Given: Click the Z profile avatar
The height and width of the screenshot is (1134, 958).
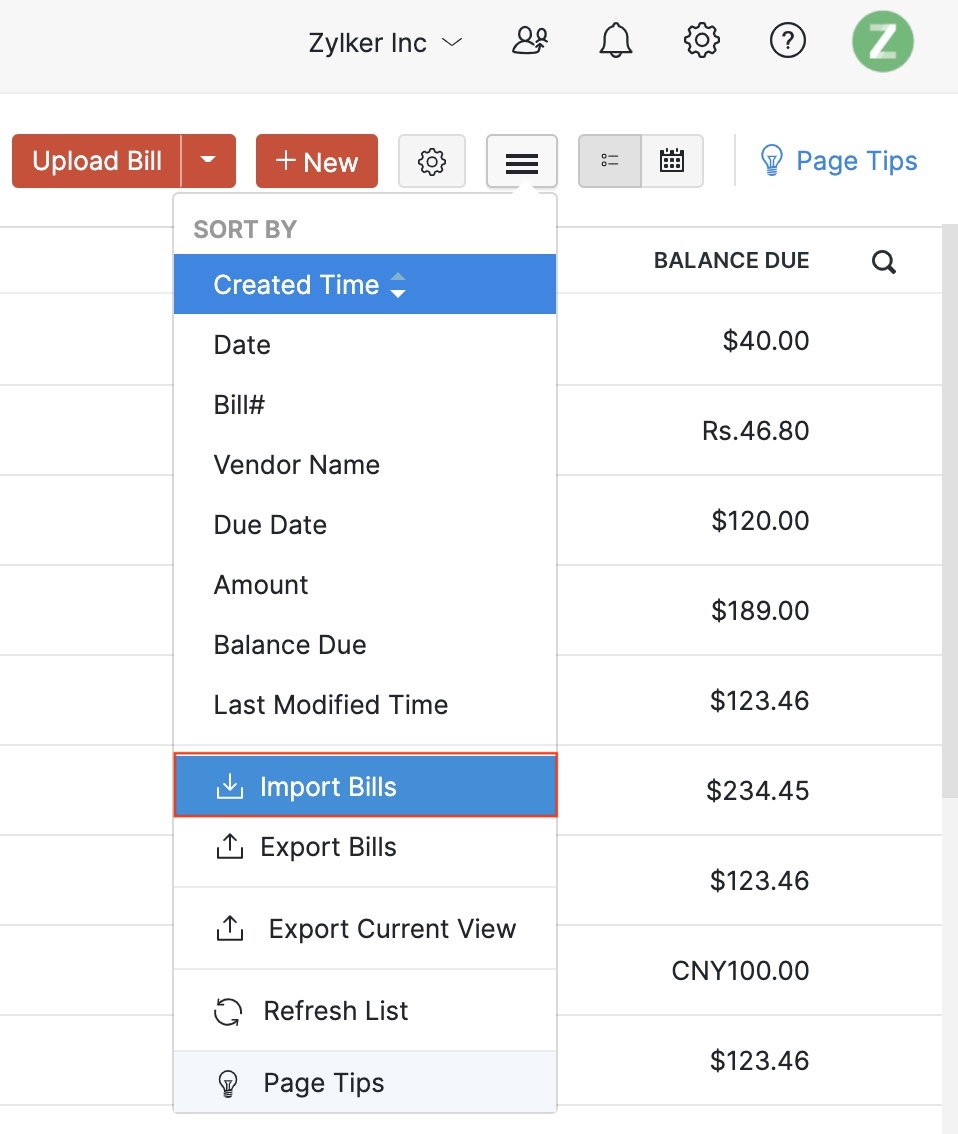Looking at the screenshot, I should [882, 42].
